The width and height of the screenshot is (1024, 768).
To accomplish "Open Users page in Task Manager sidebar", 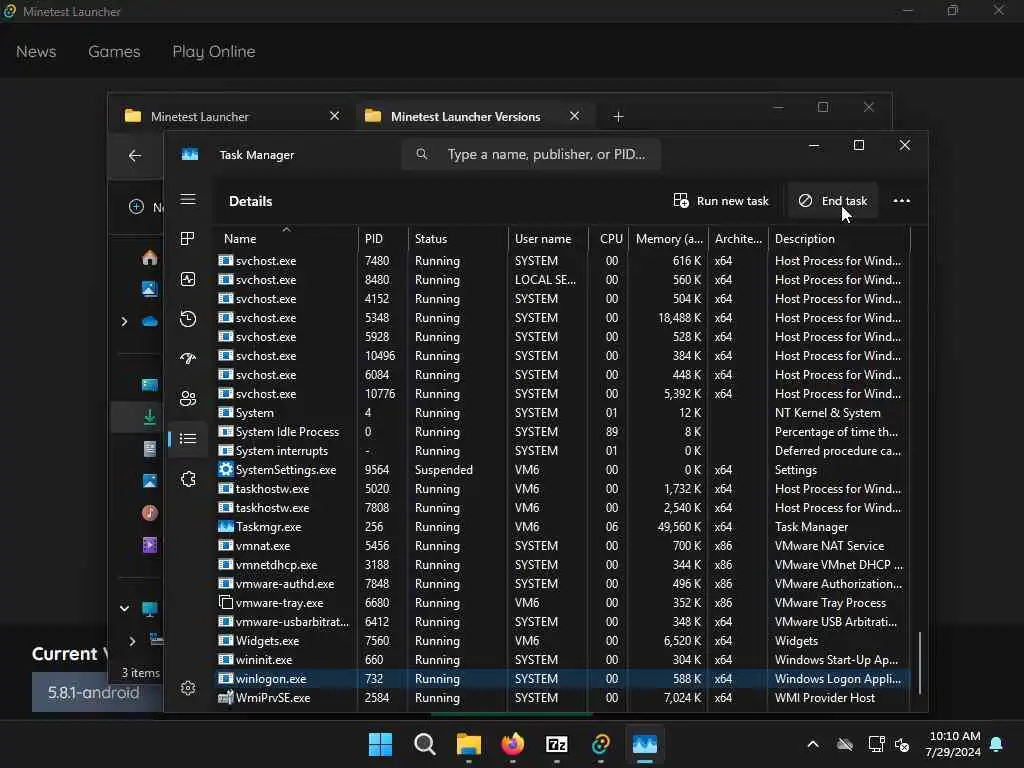I will pyautogui.click(x=188, y=398).
